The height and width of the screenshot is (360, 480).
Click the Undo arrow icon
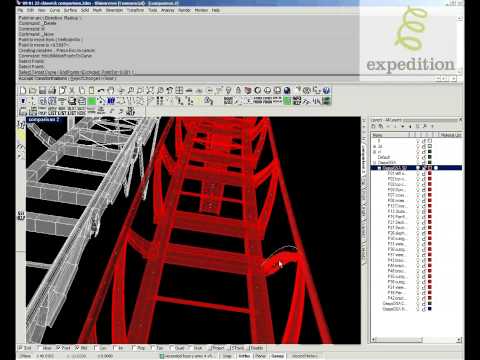point(101,90)
